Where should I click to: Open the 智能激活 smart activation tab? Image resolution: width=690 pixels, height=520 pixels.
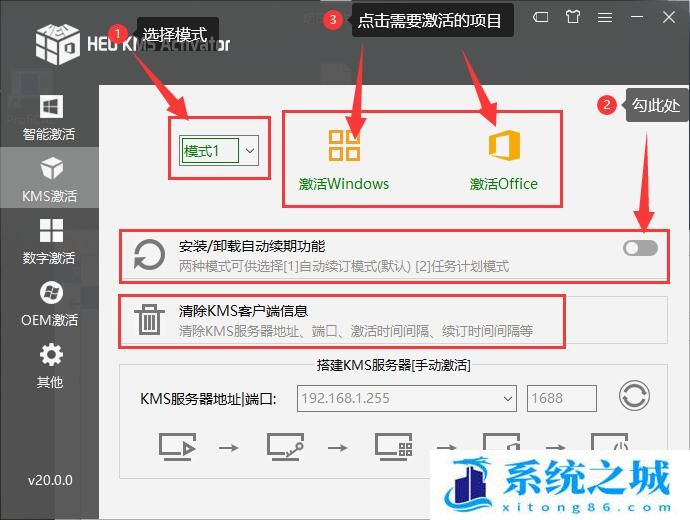(49, 118)
